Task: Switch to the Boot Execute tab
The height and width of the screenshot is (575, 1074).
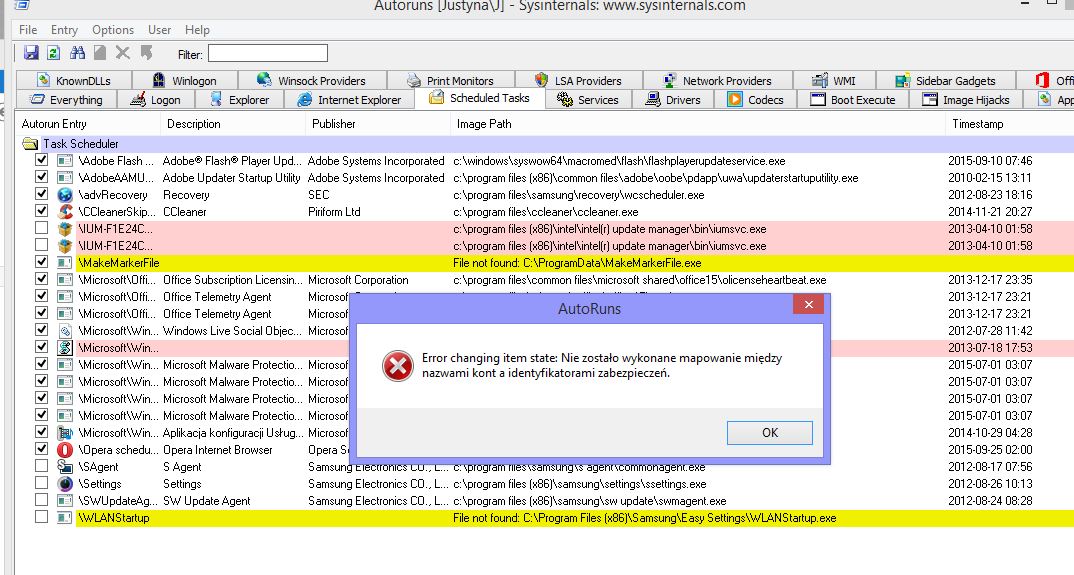Action: (853, 99)
